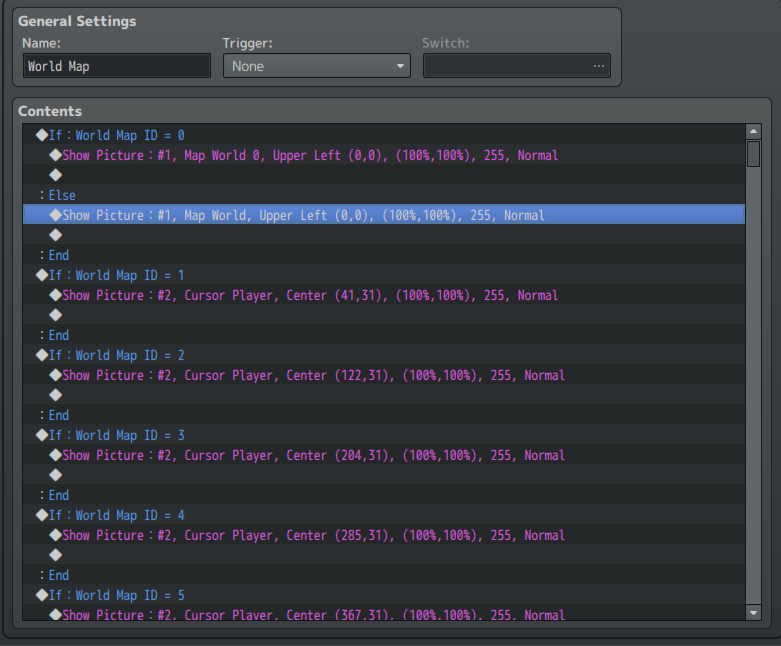Select the first Else line

point(61,195)
